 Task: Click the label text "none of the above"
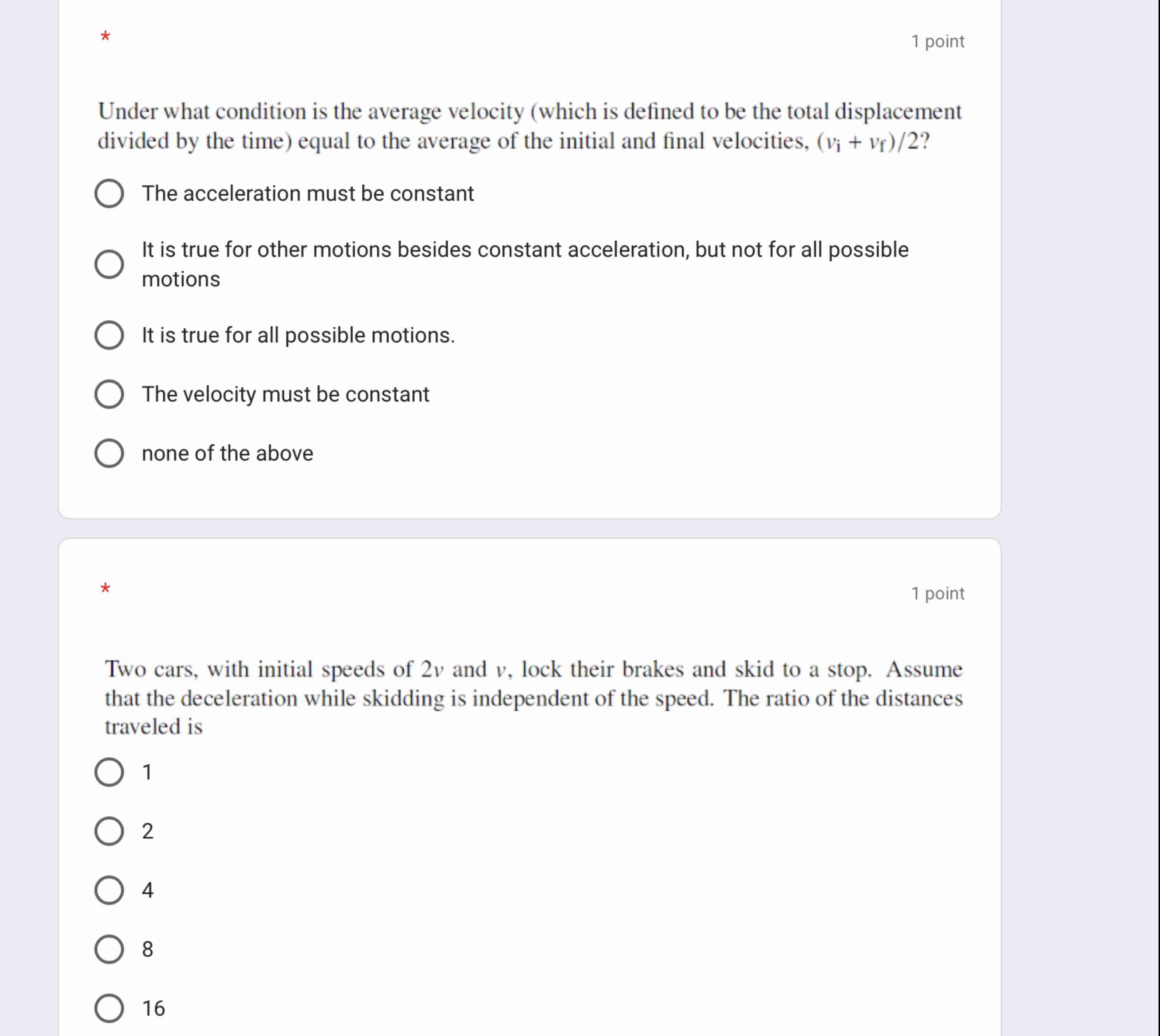pos(227,453)
